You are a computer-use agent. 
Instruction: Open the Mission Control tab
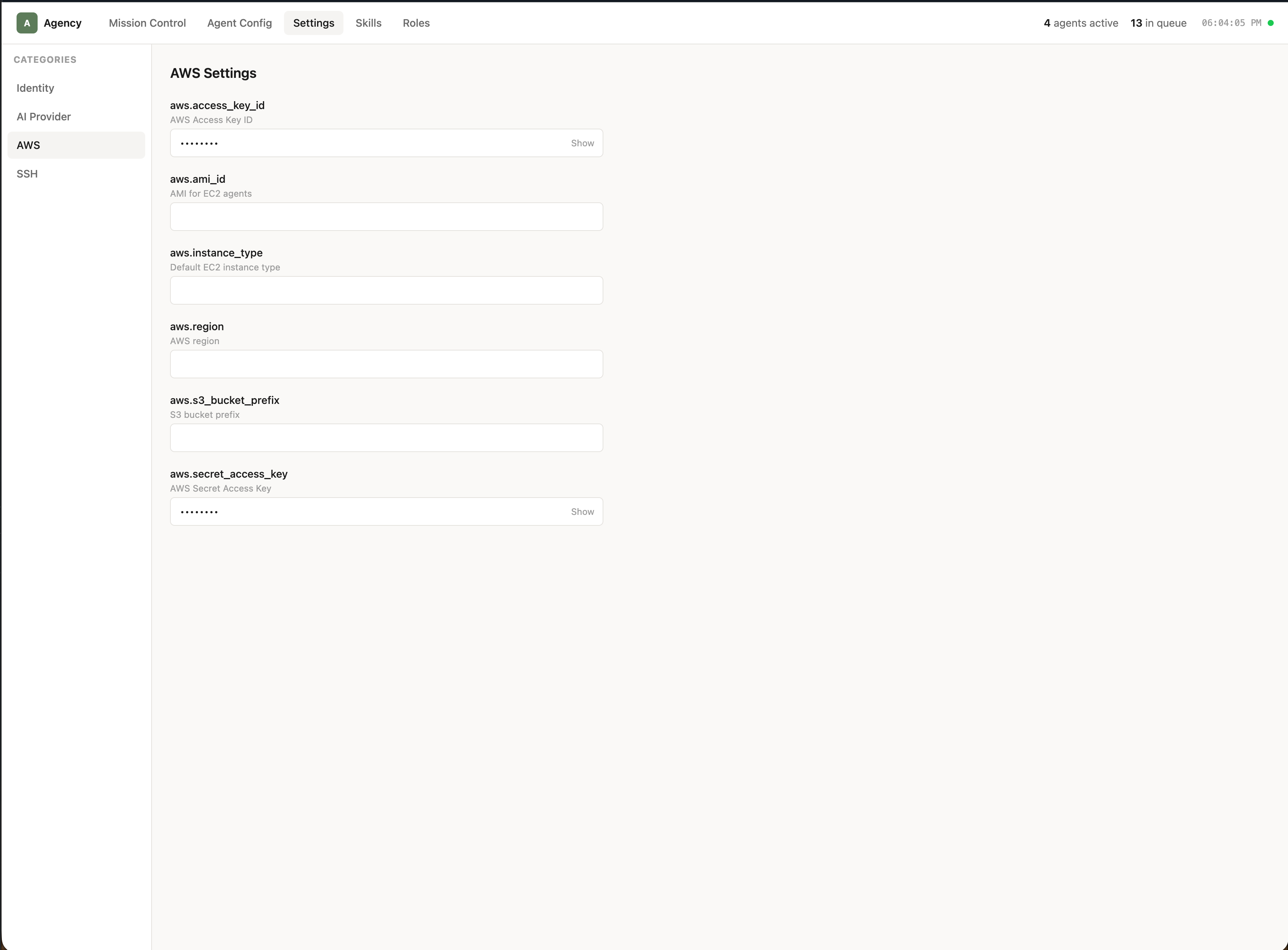(x=147, y=23)
